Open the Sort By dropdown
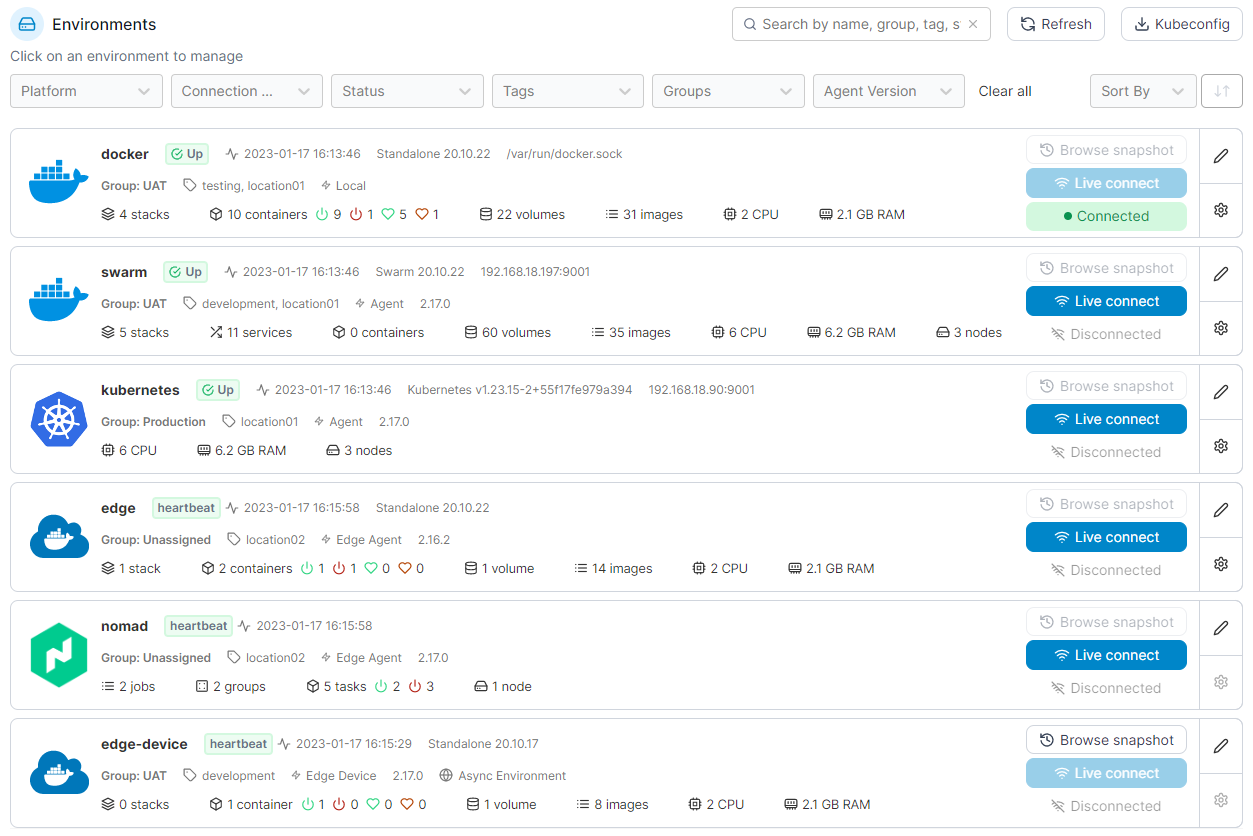 pyautogui.click(x=1143, y=91)
